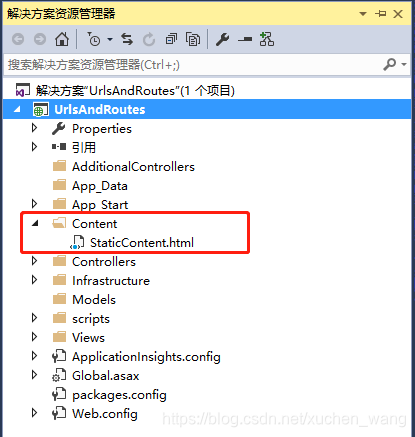The width and height of the screenshot is (415, 437).
Task: Select the App_Start folder name
Action: [100, 204]
